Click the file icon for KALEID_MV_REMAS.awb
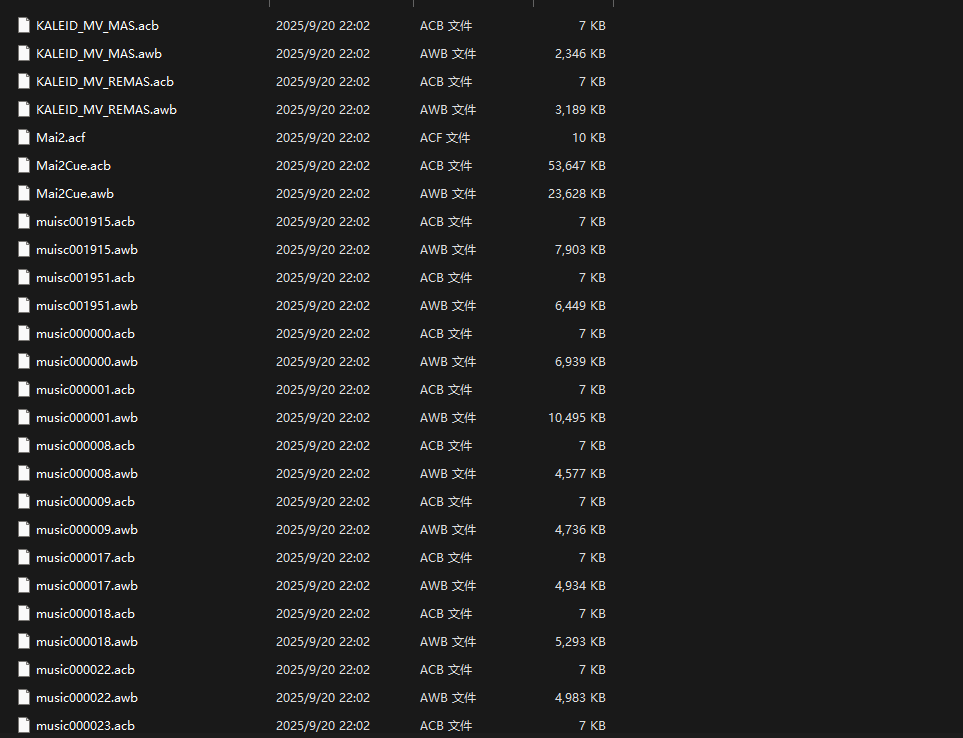 pyautogui.click(x=23, y=109)
